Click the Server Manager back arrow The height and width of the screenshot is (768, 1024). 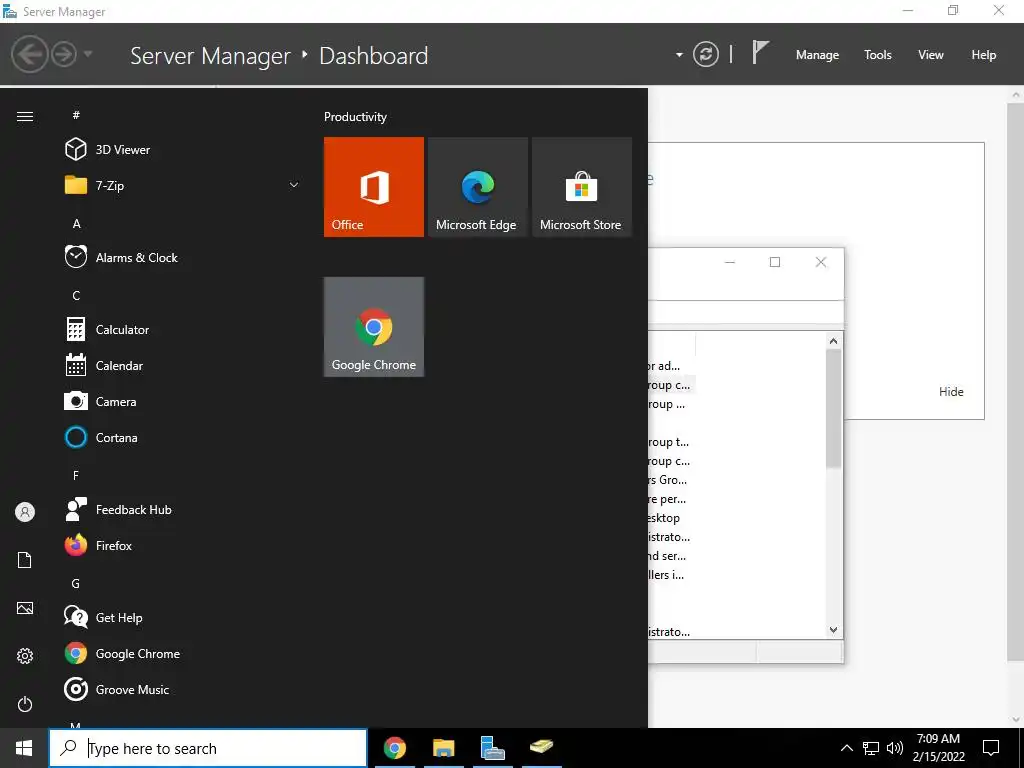tap(29, 54)
